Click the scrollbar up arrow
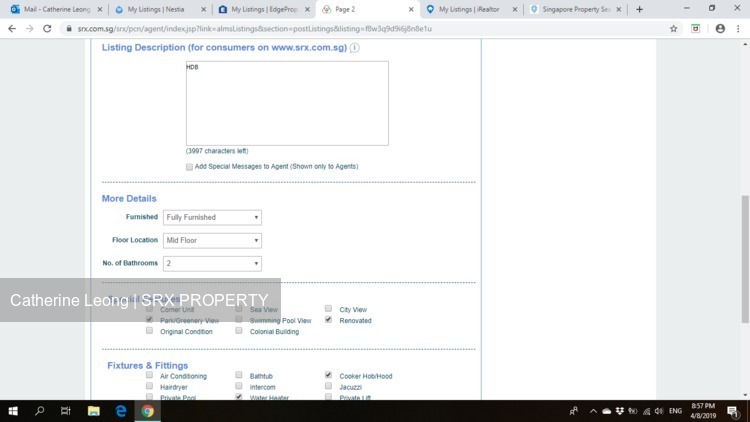This screenshot has width=750, height=422. click(x=745, y=44)
